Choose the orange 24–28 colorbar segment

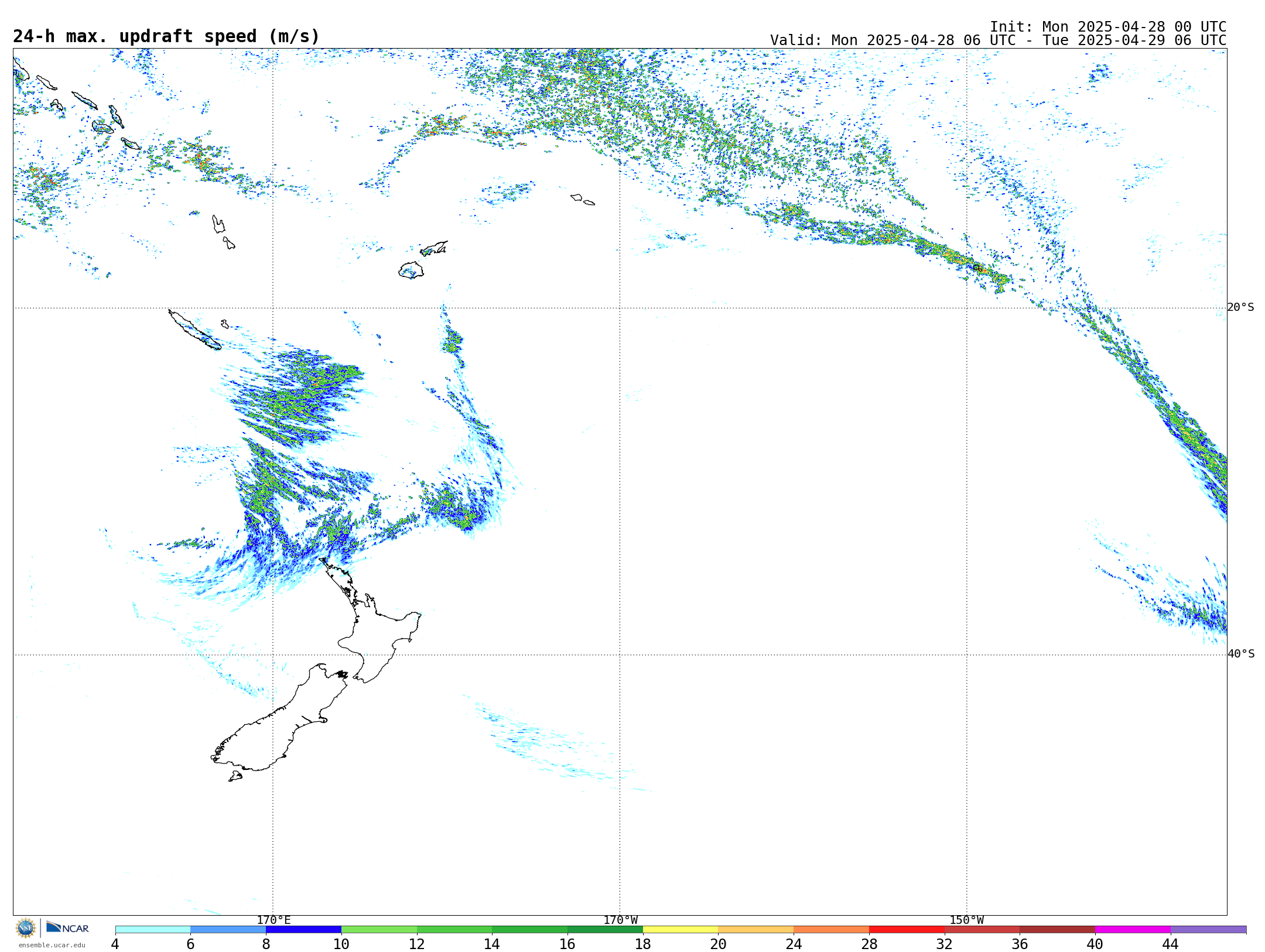(x=832, y=929)
